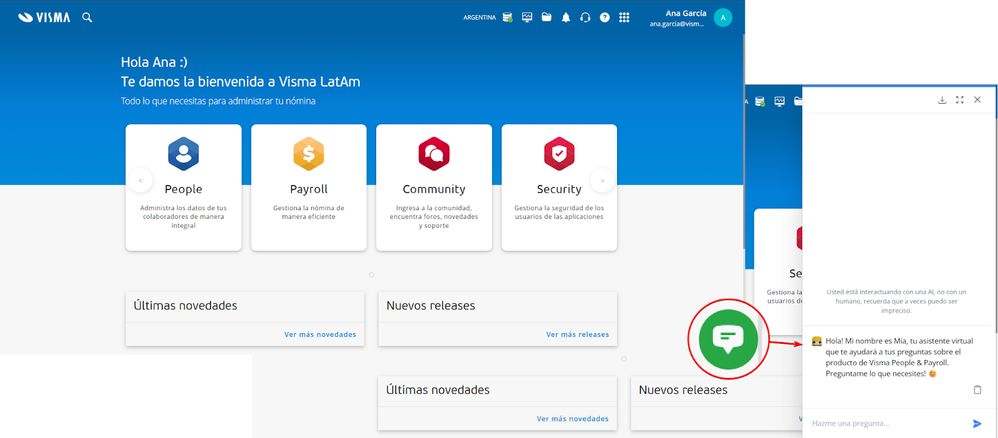
Task: Click the orange Payroll dollar icon
Action: click(309, 154)
